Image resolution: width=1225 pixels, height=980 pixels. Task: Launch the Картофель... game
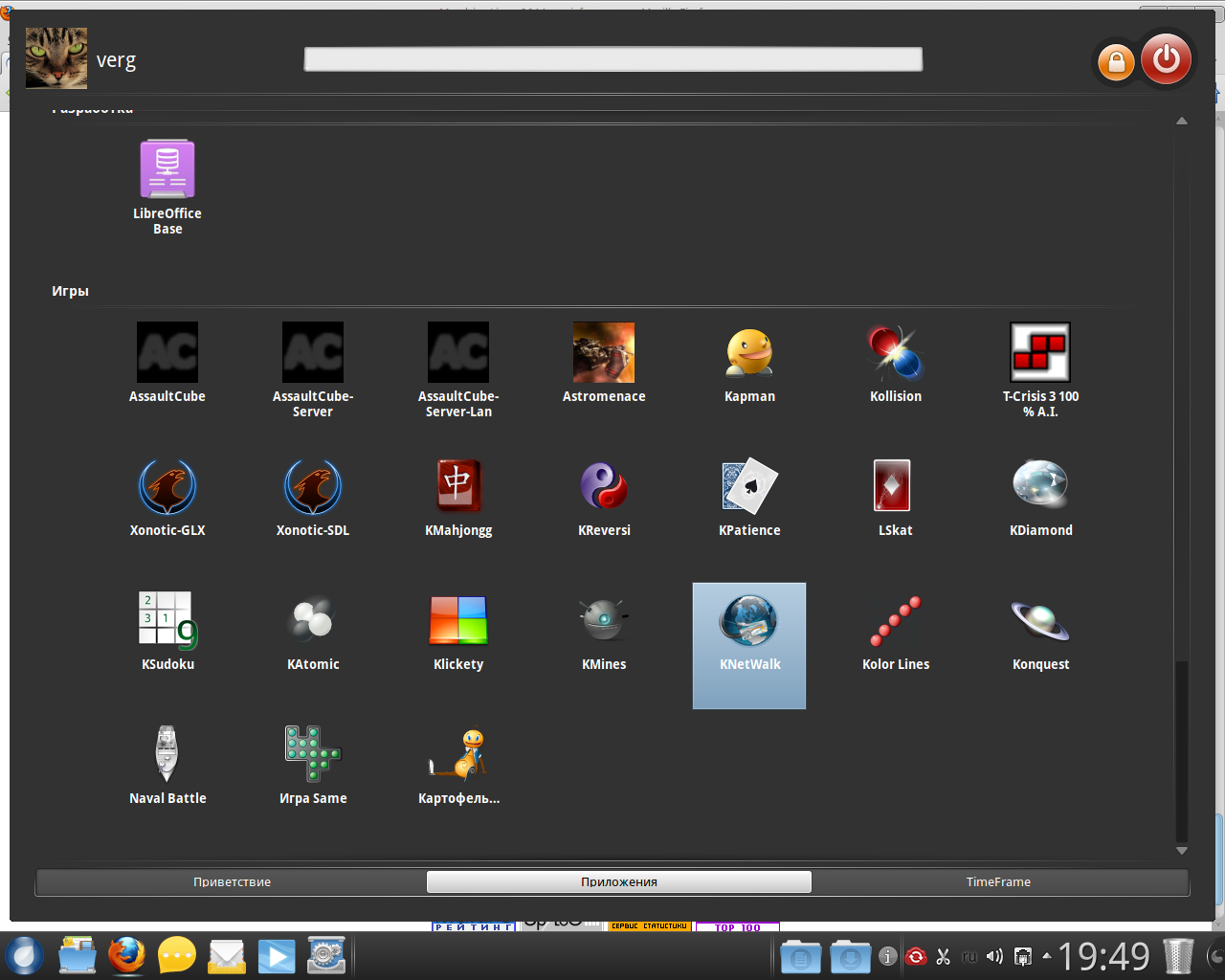click(x=458, y=766)
